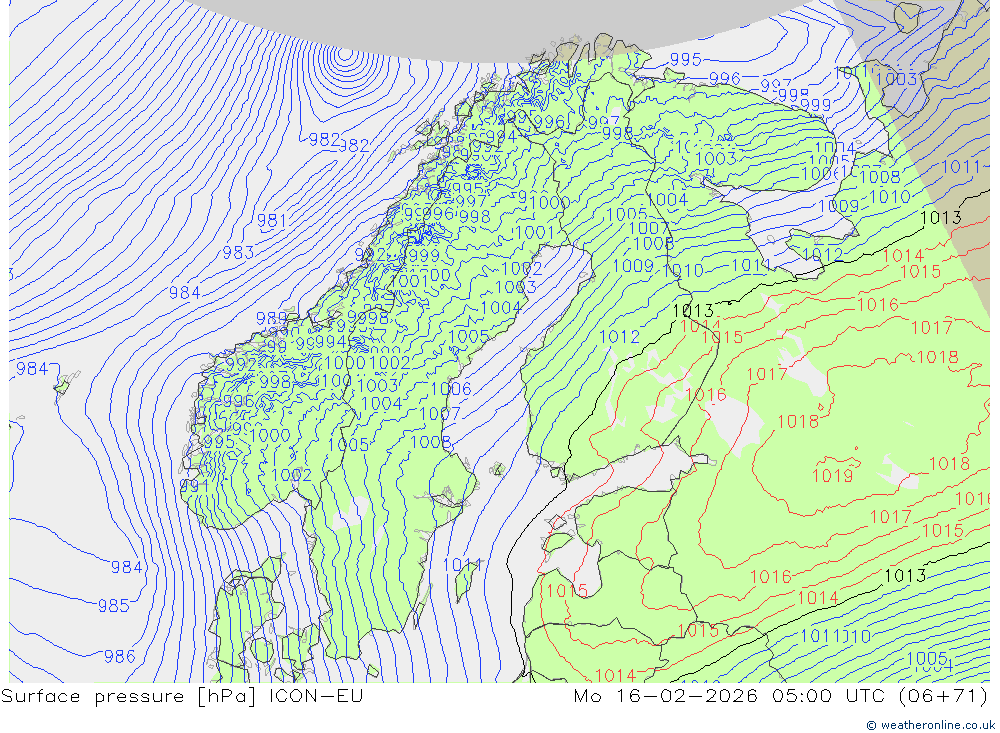The image size is (1000, 733).
Task: Click the 989 isobar label
Action: 272,318
